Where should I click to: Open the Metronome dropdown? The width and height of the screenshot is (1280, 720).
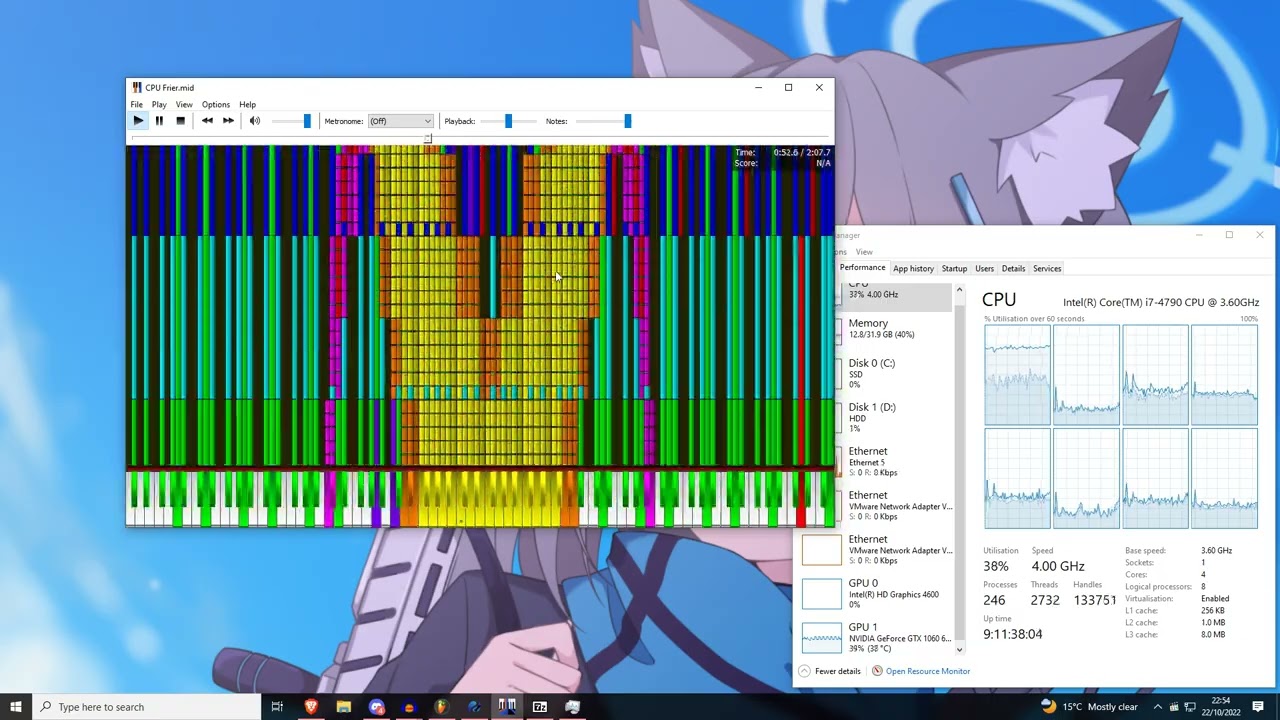click(400, 121)
